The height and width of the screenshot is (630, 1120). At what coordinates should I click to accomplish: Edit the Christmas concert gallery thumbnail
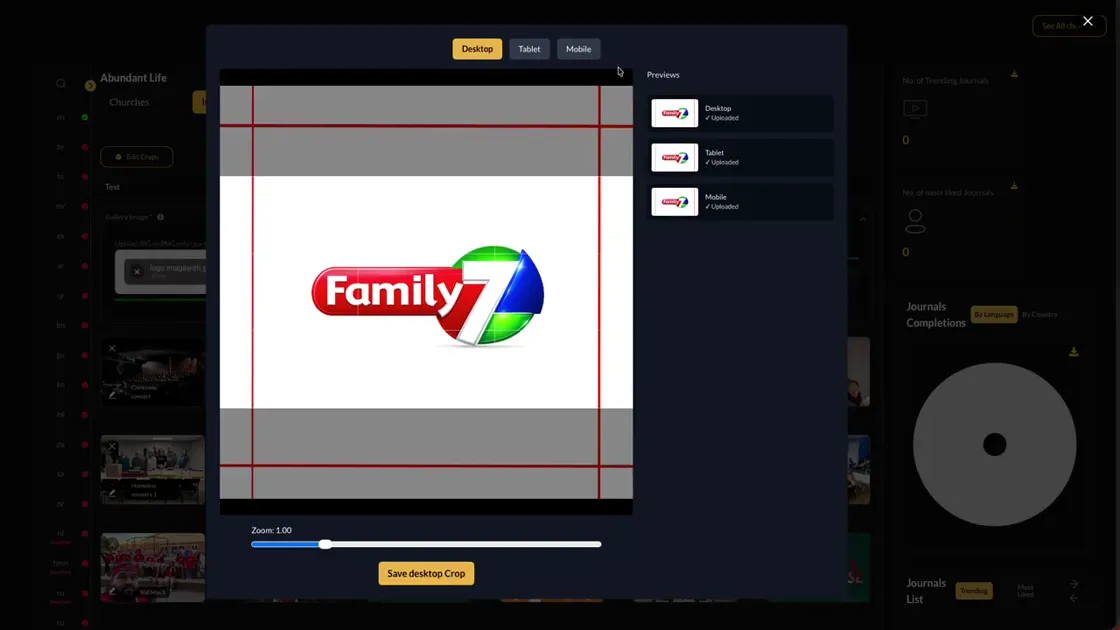[112, 394]
